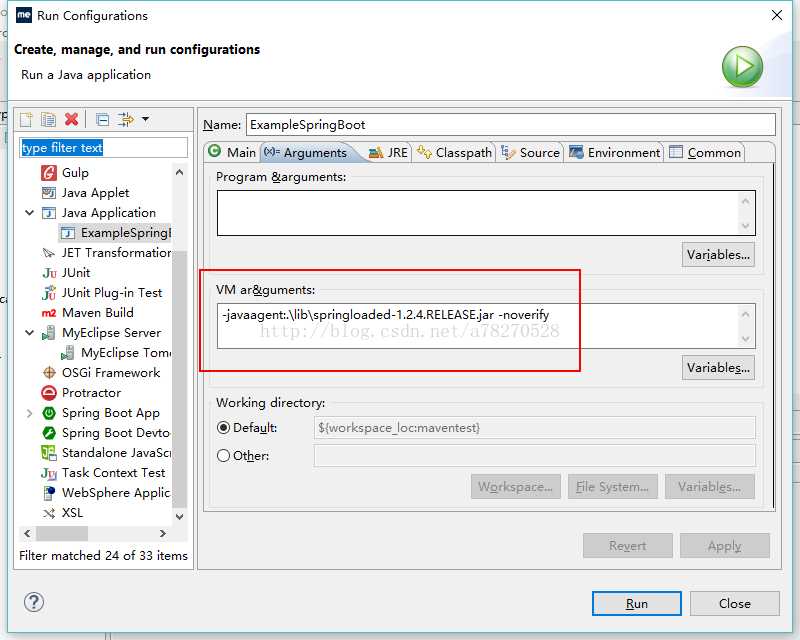
Task: Click the File System... button
Action: pyautogui.click(x=613, y=486)
